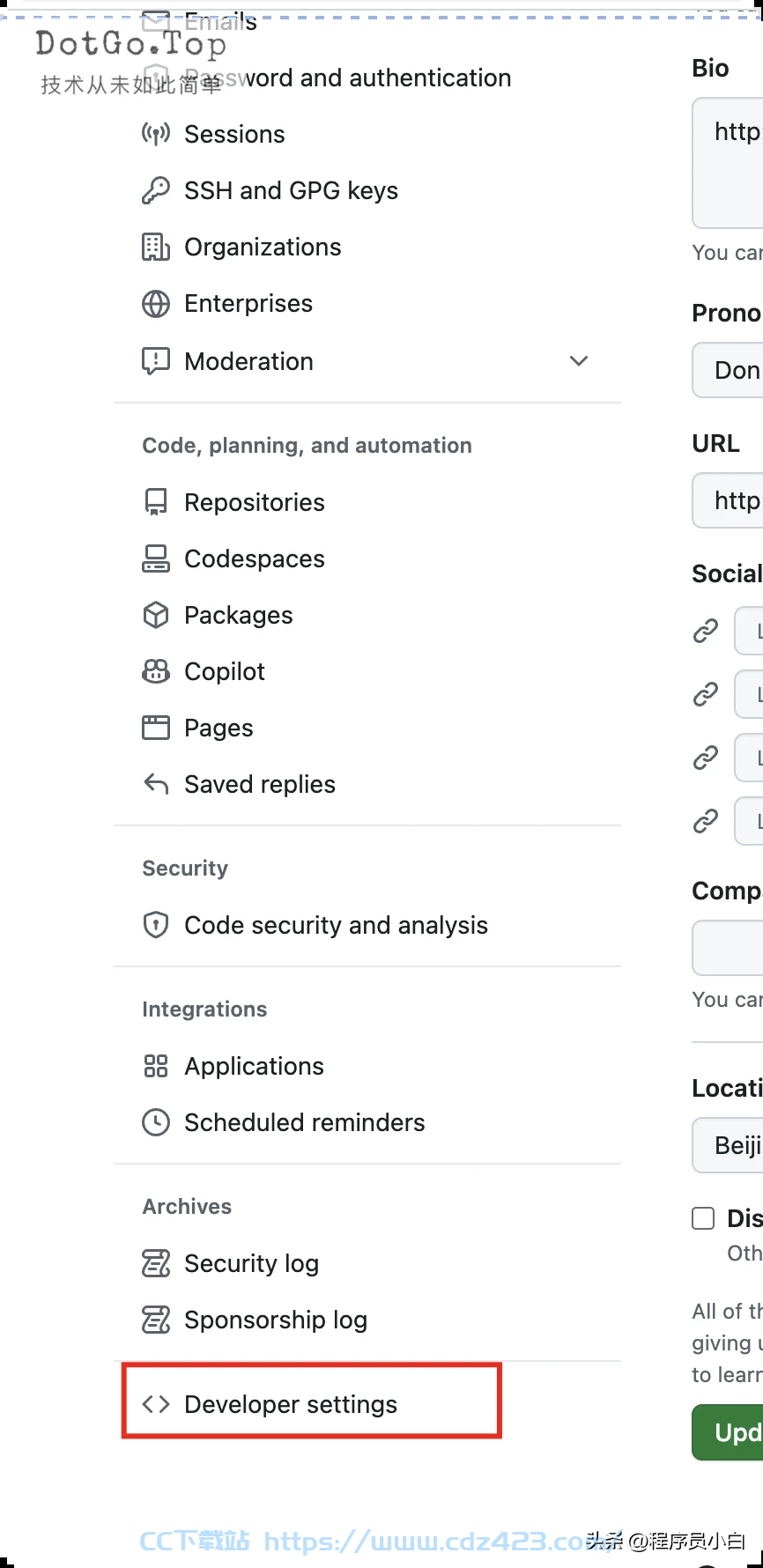
Task: Click the Pages browser icon
Action: [x=156, y=728]
